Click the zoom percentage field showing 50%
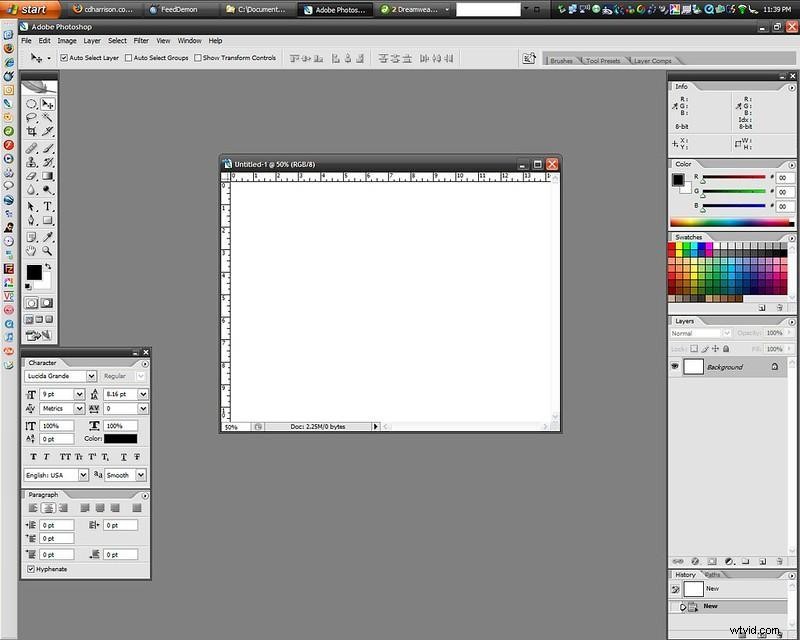This screenshot has height=640, width=800. 231,426
